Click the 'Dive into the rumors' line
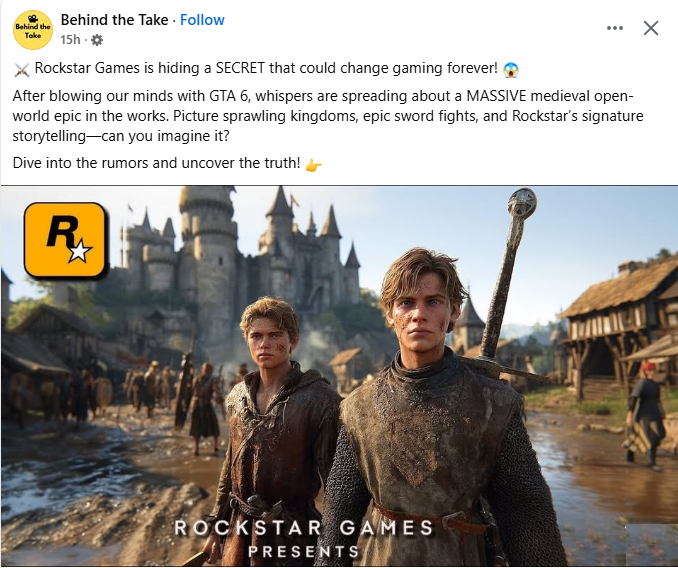 [x=156, y=163]
